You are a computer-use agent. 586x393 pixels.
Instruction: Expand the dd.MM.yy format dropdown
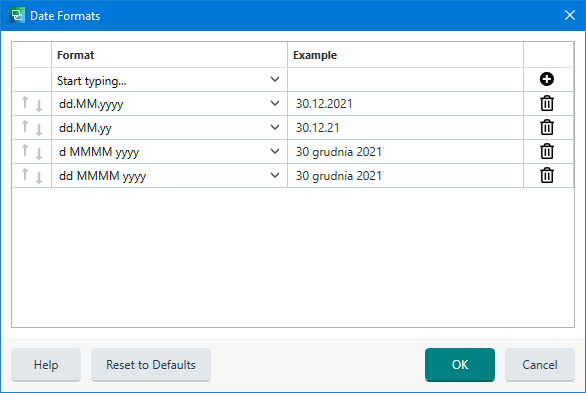(x=275, y=127)
